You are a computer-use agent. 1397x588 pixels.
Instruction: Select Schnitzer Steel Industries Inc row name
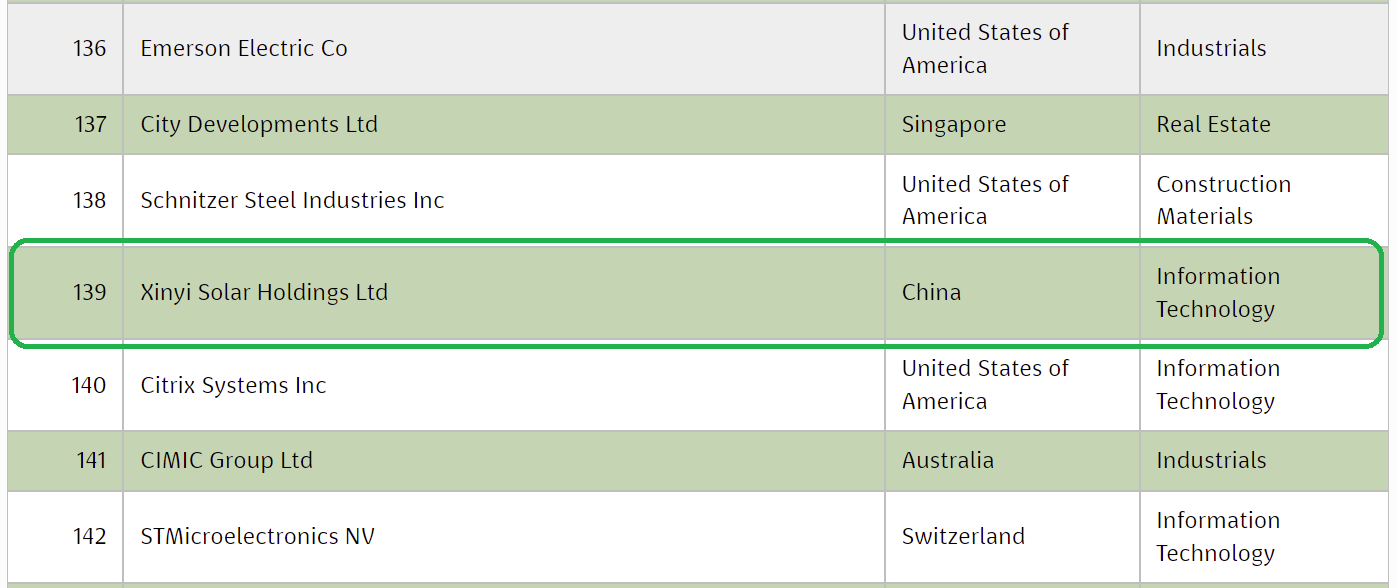pyautogui.click(x=292, y=200)
